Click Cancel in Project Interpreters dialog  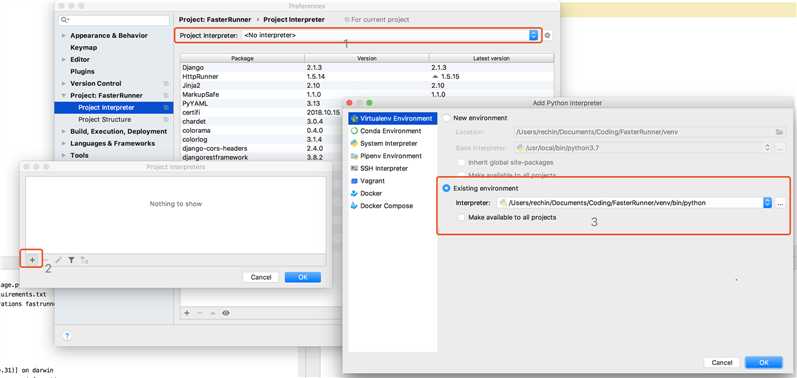[261, 277]
